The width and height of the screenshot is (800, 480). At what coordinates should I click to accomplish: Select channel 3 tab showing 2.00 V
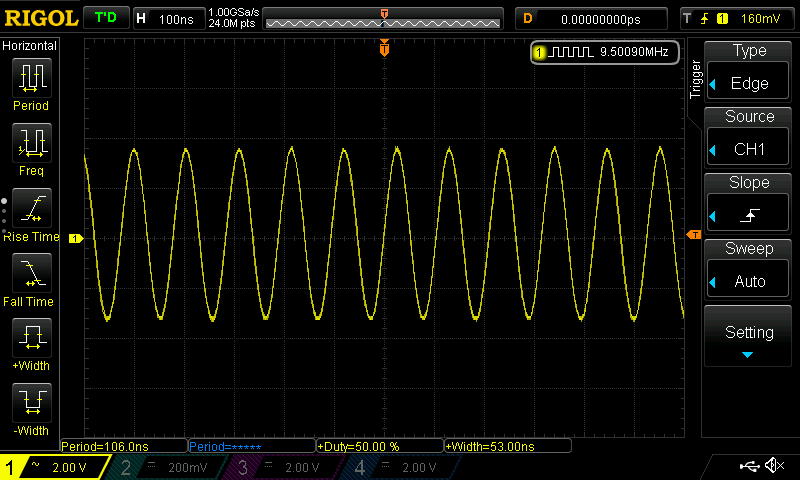(282, 467)
